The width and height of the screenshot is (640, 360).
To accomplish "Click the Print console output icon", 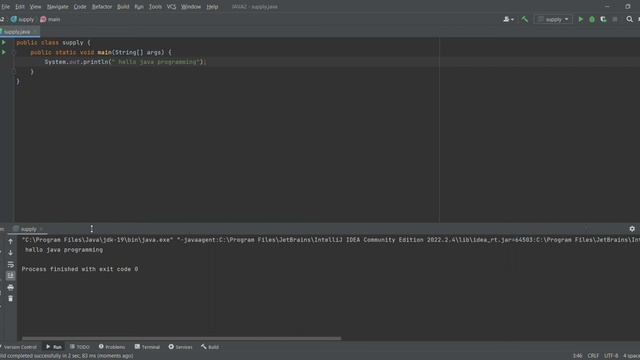I will point(11,287).
